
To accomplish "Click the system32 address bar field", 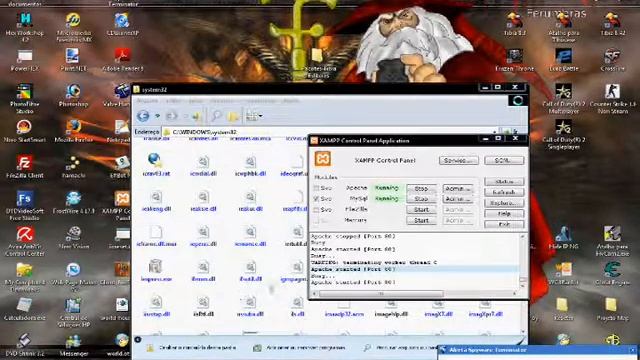I will [x=330, y=132].
